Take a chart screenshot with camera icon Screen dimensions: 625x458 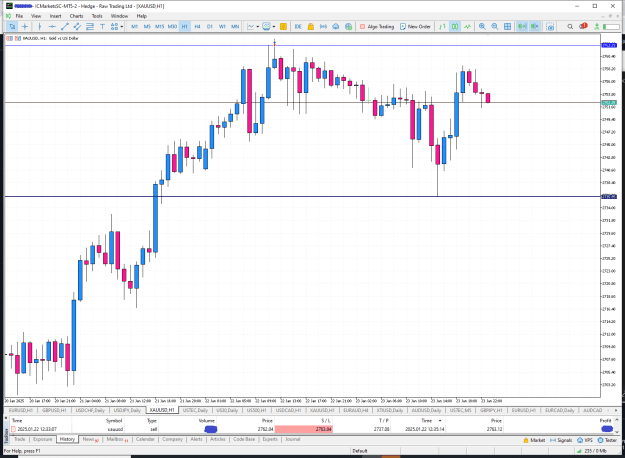pos(550,27)
